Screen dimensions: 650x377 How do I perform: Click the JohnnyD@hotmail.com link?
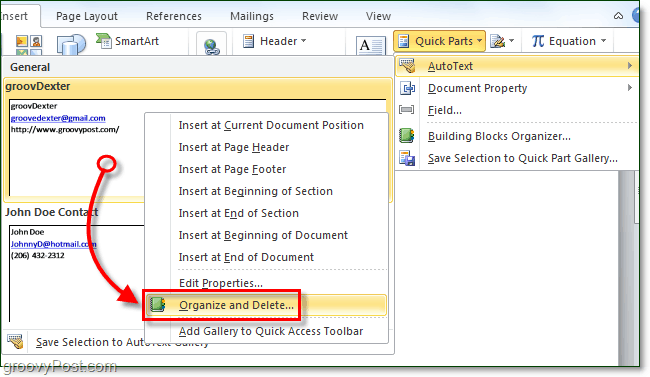(53, 244)
